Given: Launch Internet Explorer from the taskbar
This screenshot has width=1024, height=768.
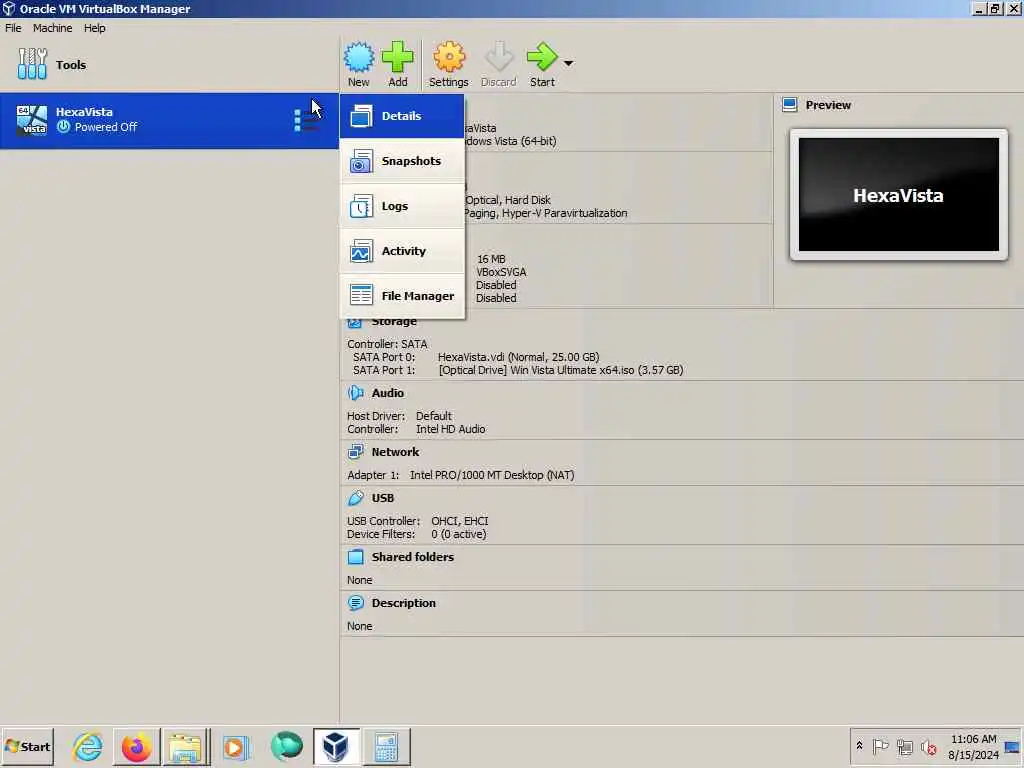Looking at the screenshot, I should point(88,746).
